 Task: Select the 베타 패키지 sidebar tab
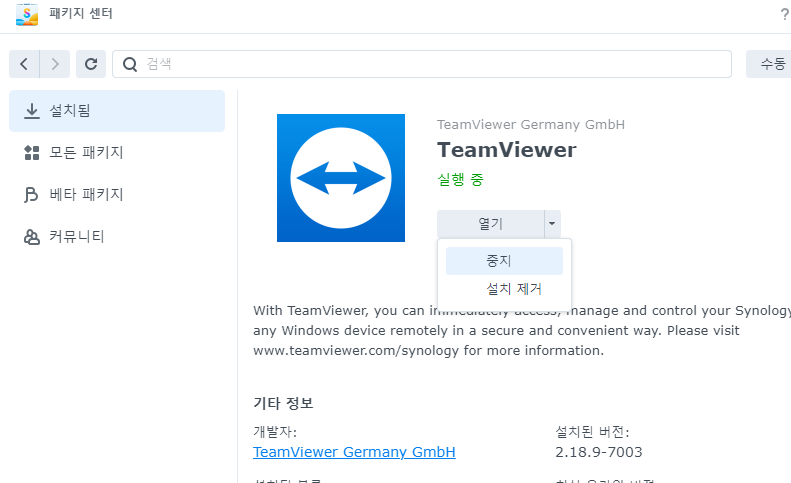pyautogui.click(x=117, y=194)
